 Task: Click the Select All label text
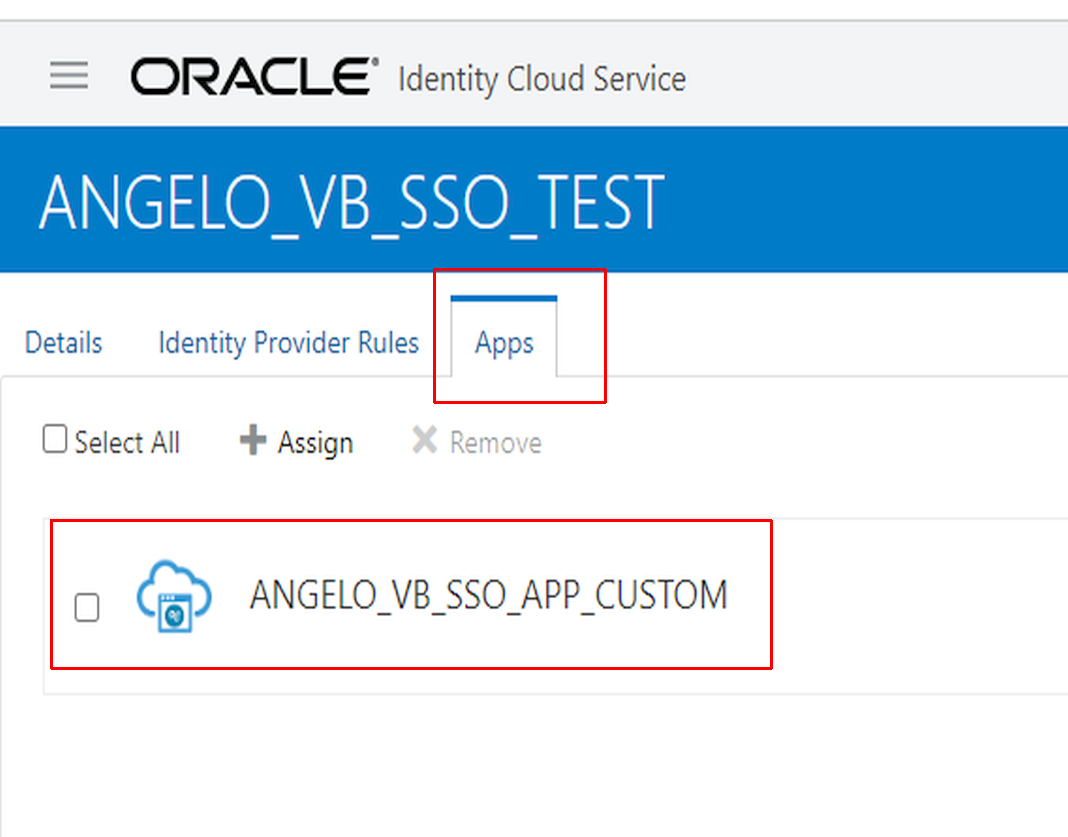tap(127, 443)
